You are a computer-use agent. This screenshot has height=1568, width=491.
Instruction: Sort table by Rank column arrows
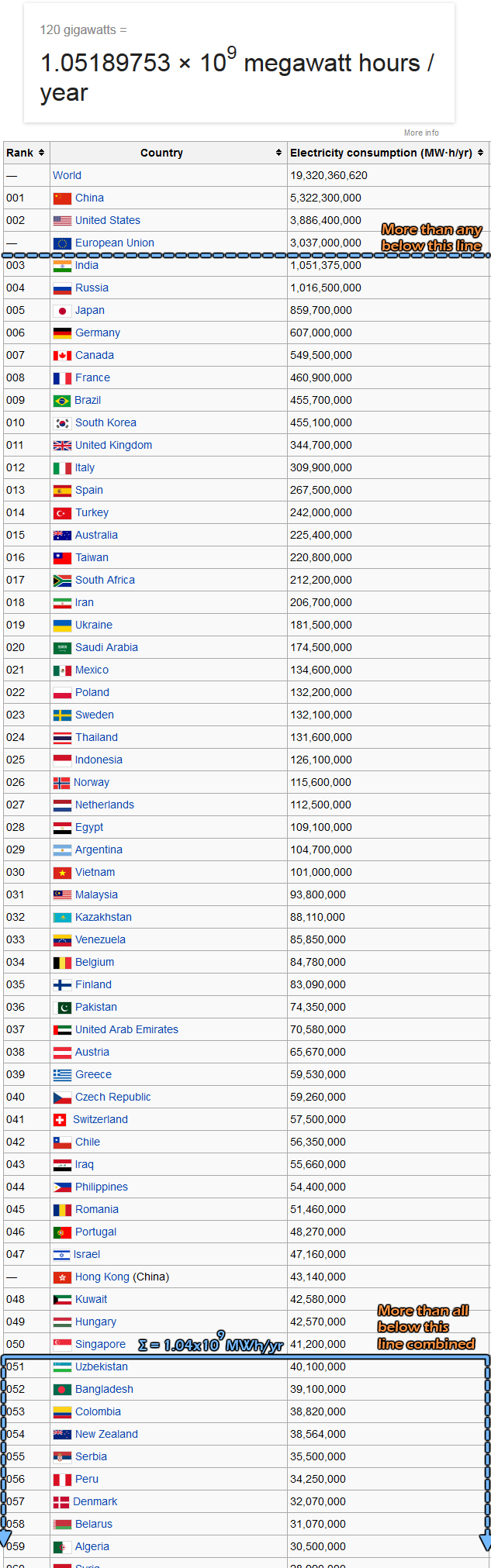point(41,153)
